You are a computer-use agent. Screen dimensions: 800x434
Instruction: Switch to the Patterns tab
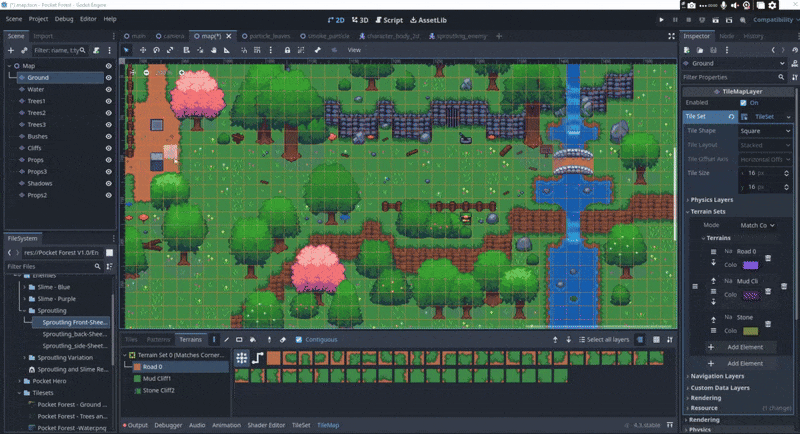[x=158, y=339]
